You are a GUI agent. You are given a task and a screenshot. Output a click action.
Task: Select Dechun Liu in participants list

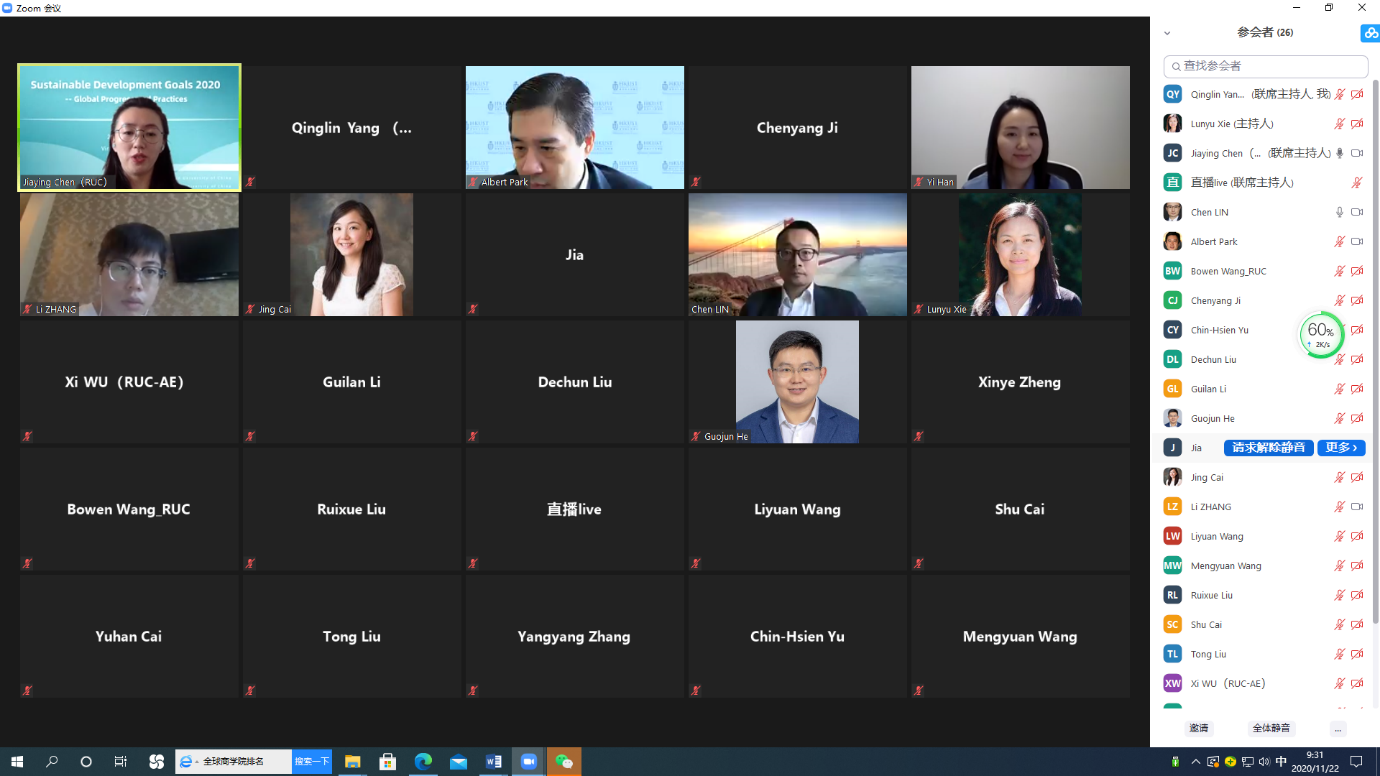point(1213,360)
